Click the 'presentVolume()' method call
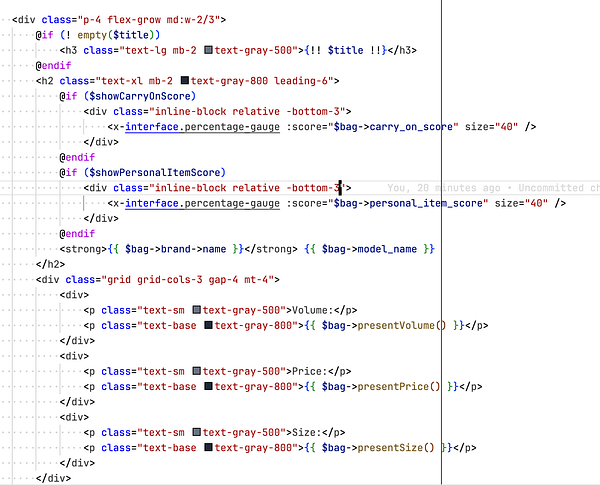The width and height of the screenshot is (600, 485). pos(402,326)
